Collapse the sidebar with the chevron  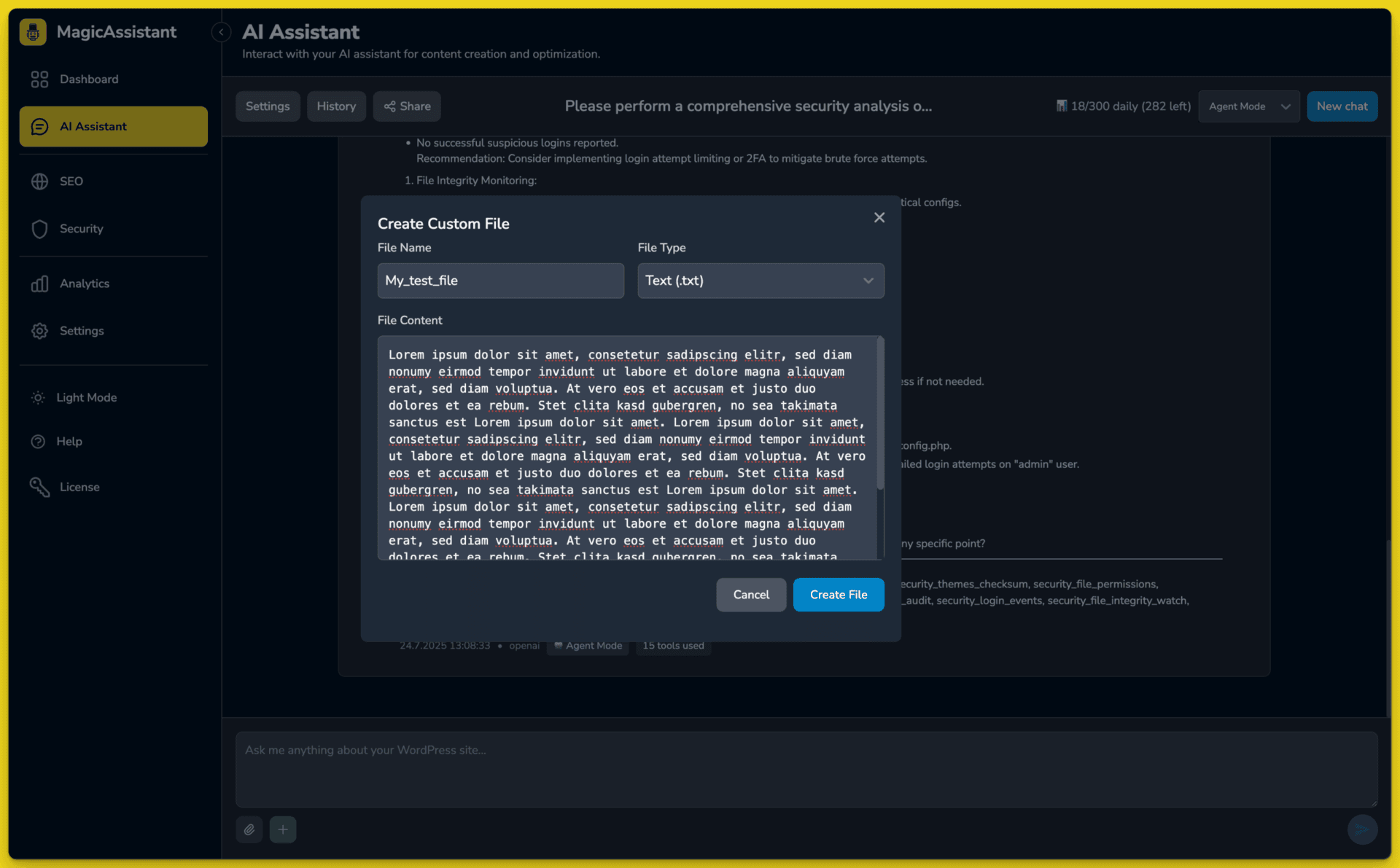[221, 31]
